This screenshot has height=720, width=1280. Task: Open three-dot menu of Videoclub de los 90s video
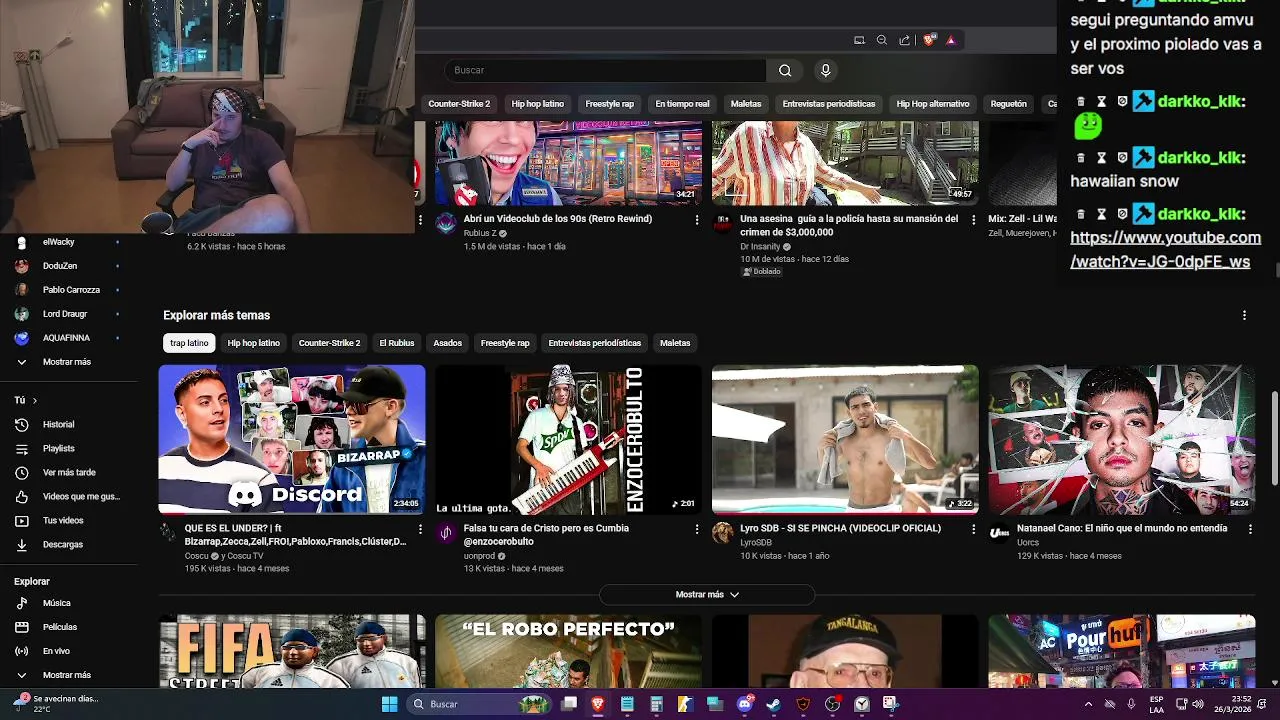[x=697, y=219]
